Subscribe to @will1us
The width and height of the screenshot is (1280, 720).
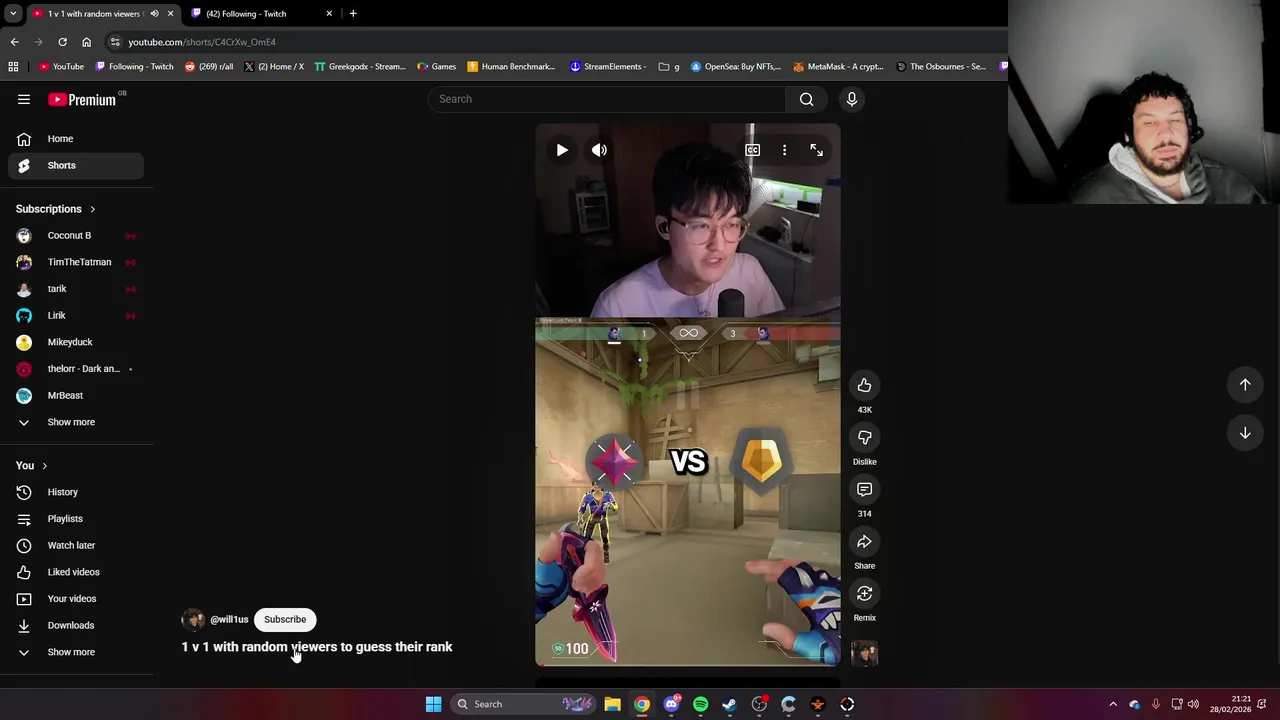285,619
